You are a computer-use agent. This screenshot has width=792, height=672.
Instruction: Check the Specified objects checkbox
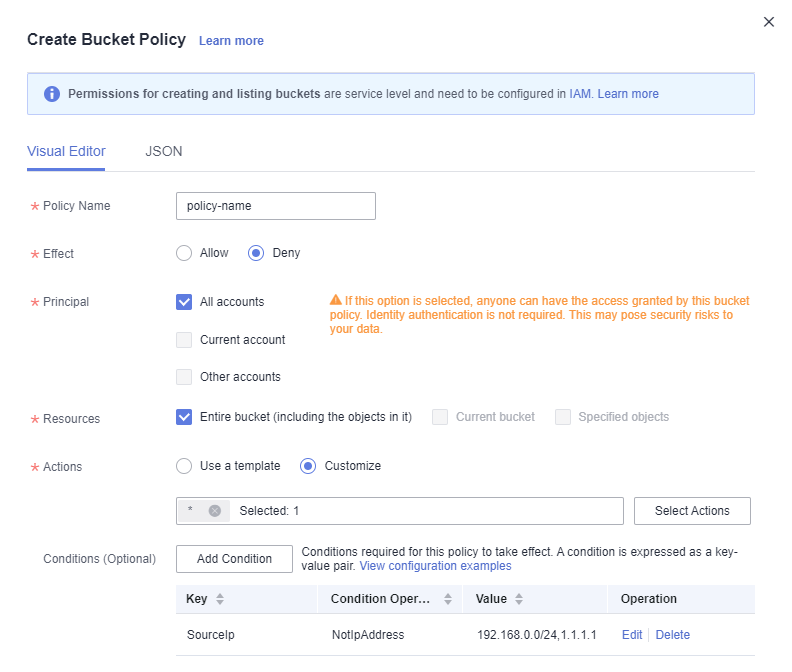(x=563, y=417)
